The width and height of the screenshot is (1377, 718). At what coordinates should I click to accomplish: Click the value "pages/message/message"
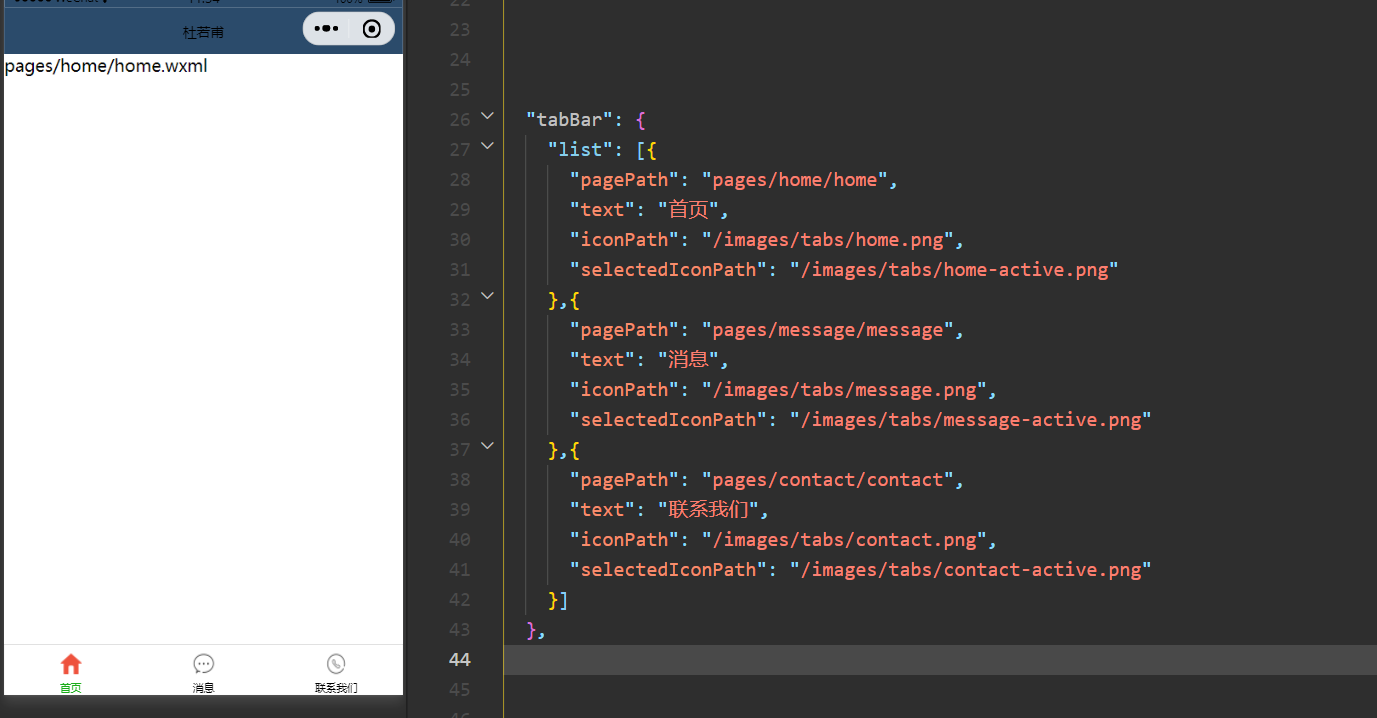[827, 330]
